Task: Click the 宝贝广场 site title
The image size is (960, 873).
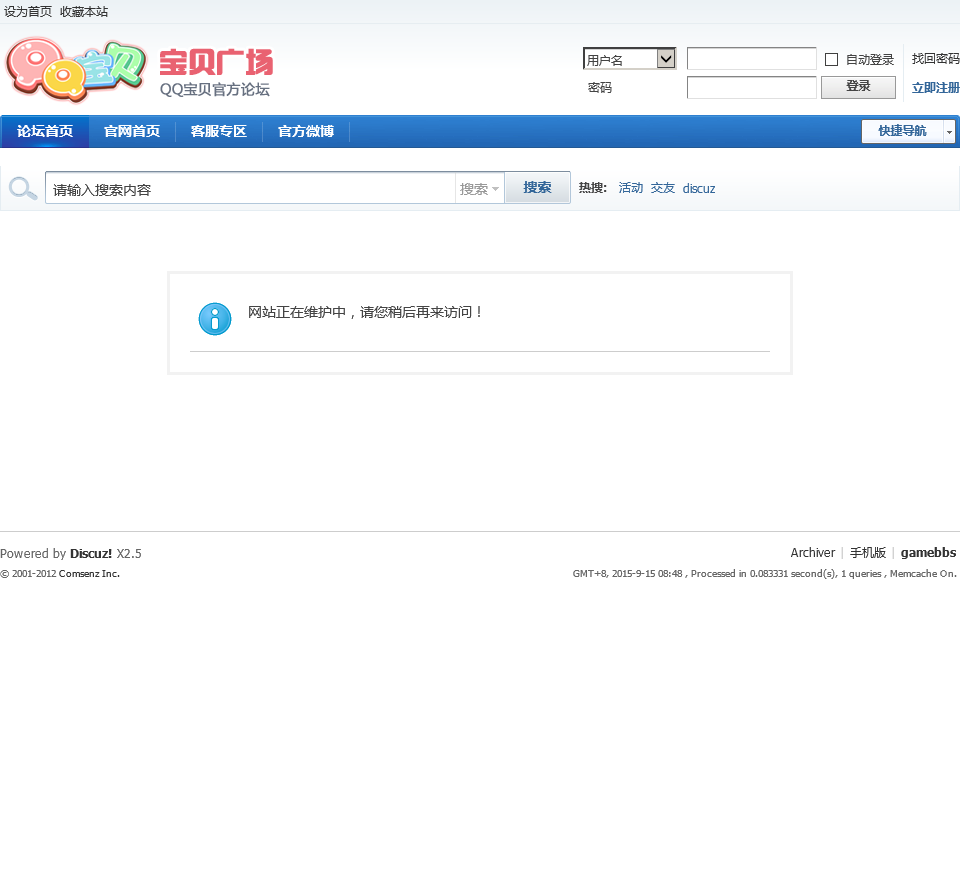Action: coord(216,62)
